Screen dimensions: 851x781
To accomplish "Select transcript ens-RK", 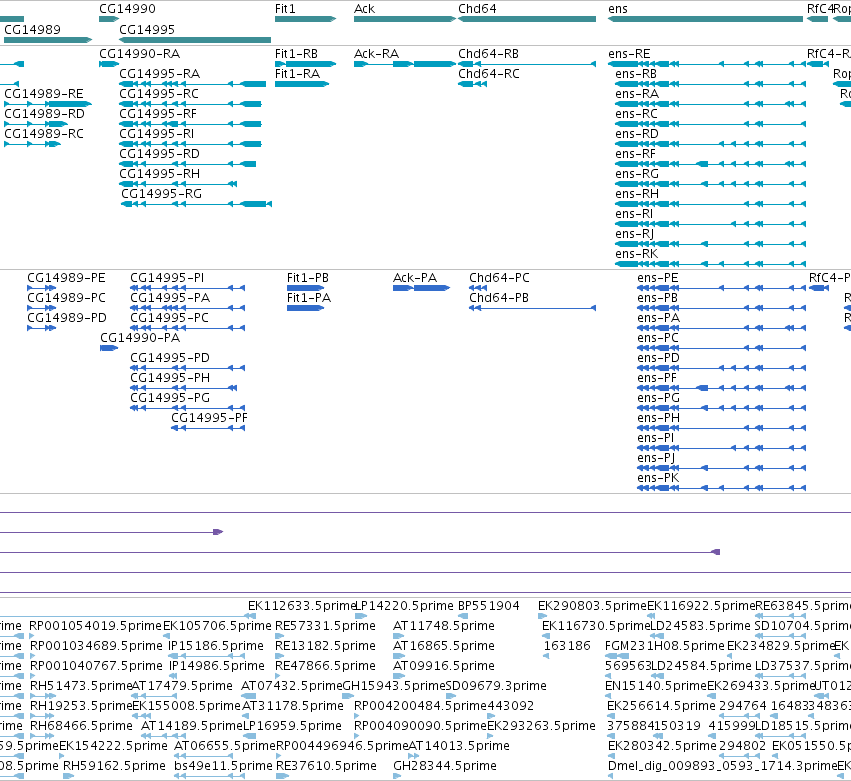I will tap(637, 254).
